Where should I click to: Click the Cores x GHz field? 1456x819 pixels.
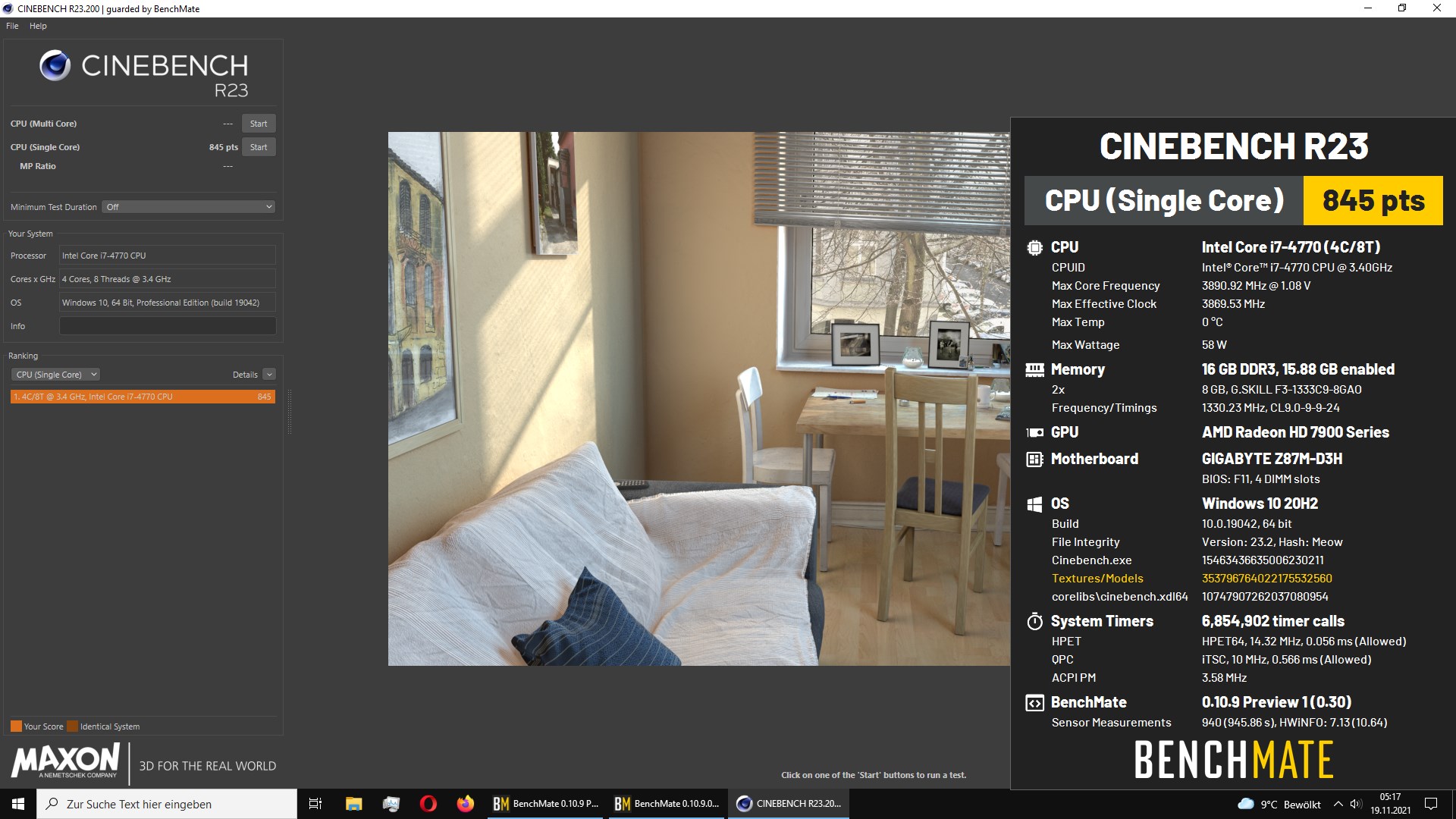168,279
